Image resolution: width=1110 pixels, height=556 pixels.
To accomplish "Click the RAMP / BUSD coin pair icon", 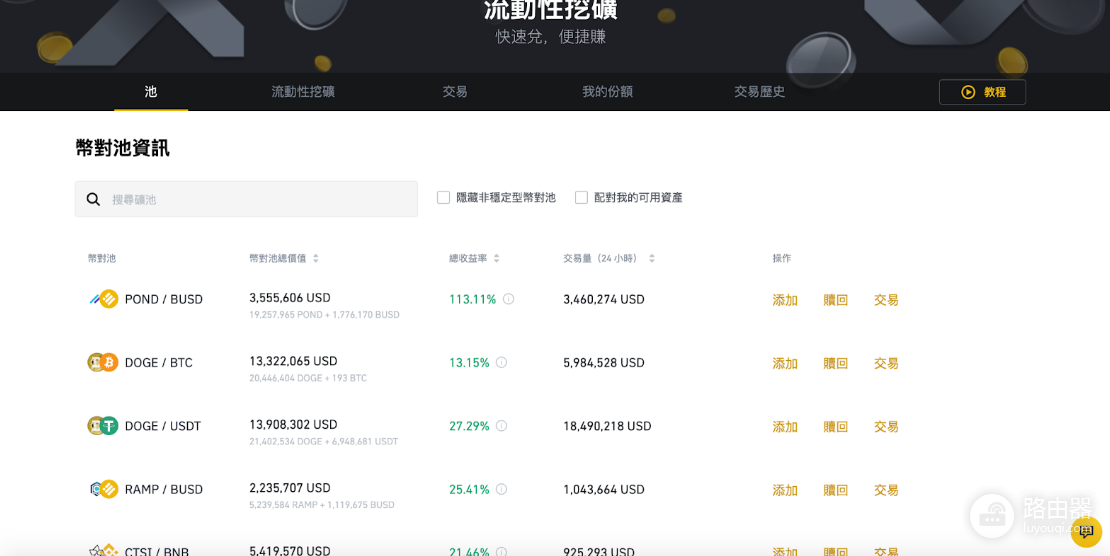I will 103,489.
